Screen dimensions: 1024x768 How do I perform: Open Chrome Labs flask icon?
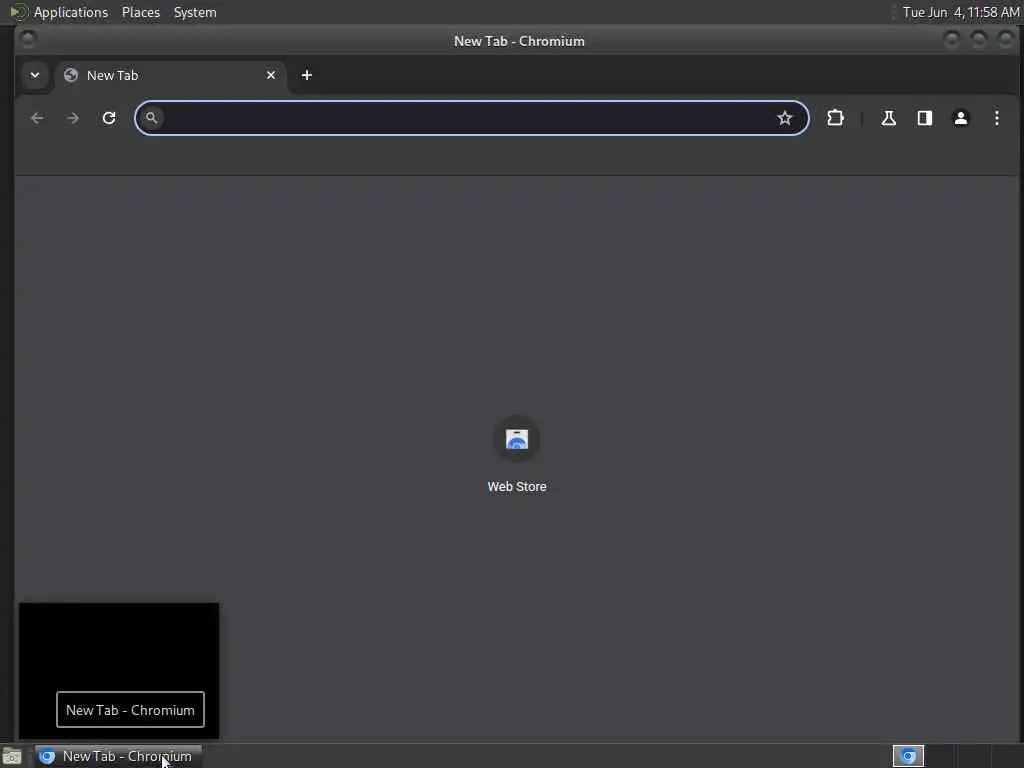click(x=888, y=118)
